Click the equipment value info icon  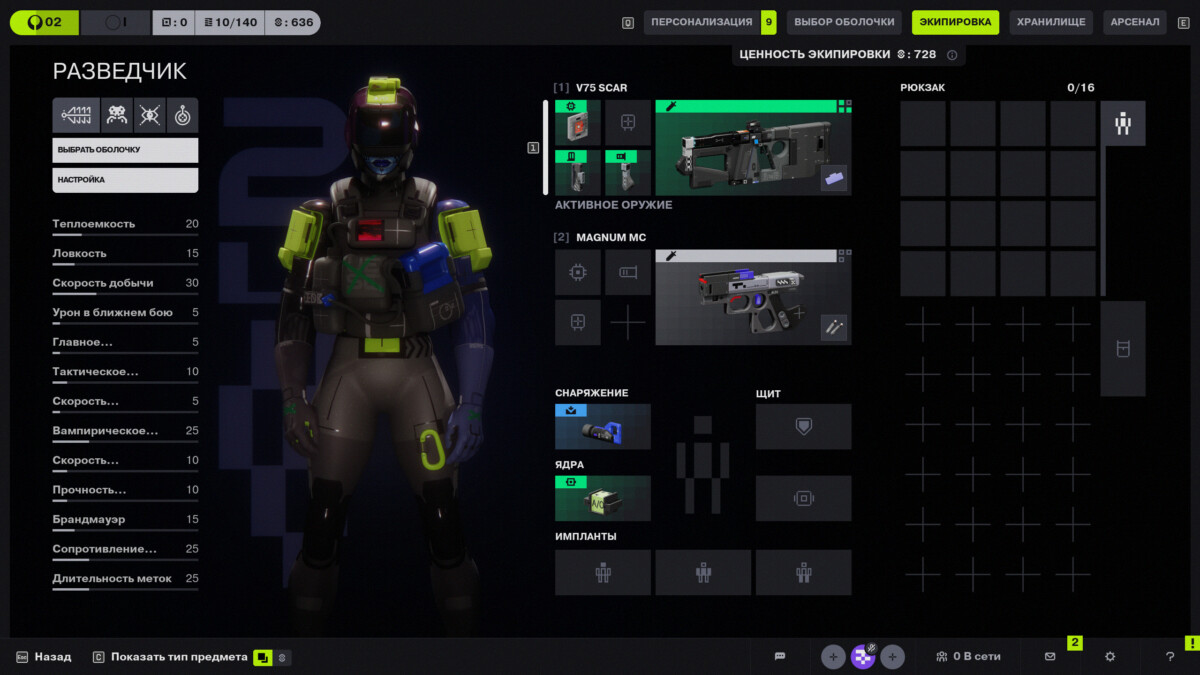click(x=952, y=55)
